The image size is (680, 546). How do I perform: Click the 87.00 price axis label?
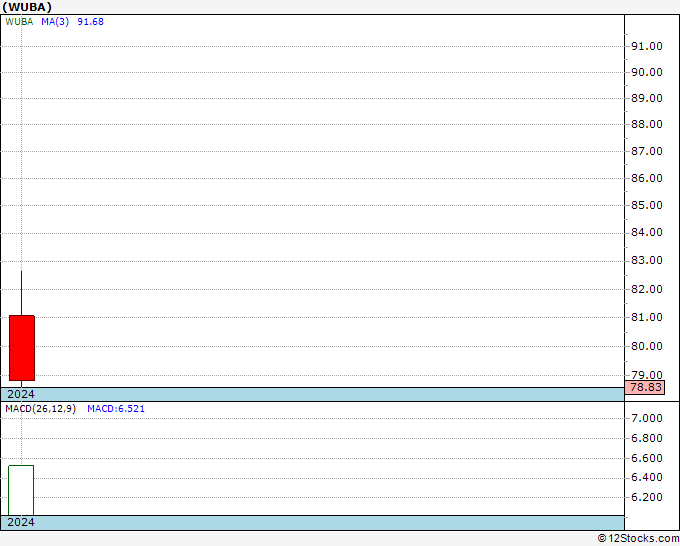647,151
